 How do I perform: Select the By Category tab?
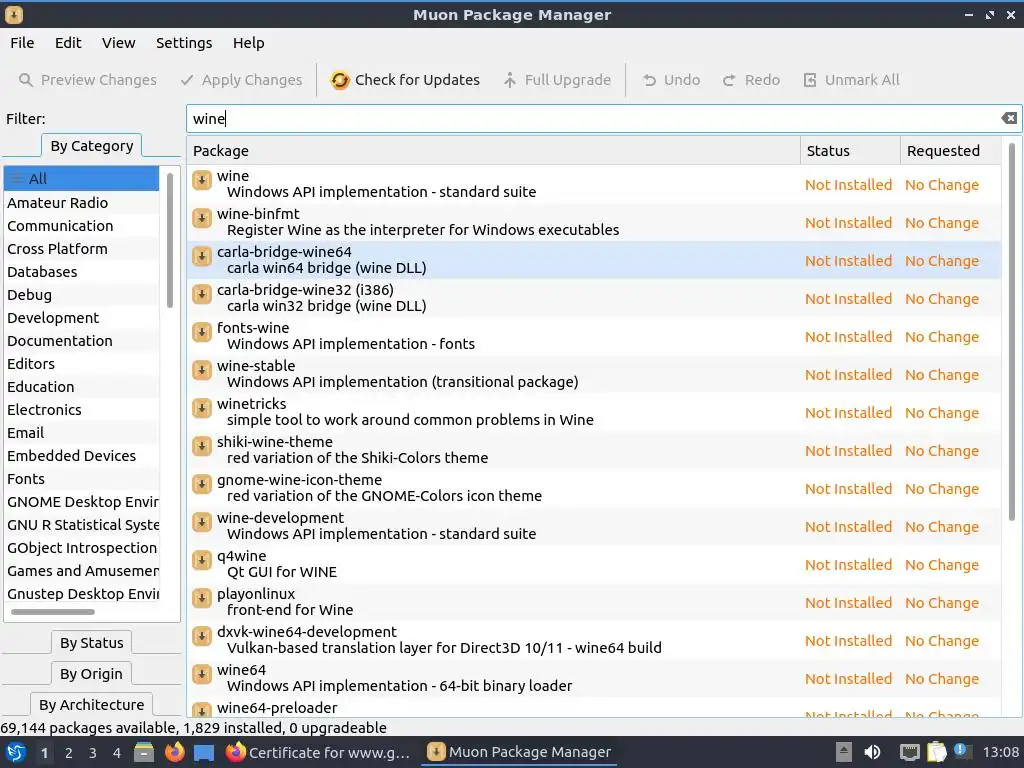tap(91, 146)
